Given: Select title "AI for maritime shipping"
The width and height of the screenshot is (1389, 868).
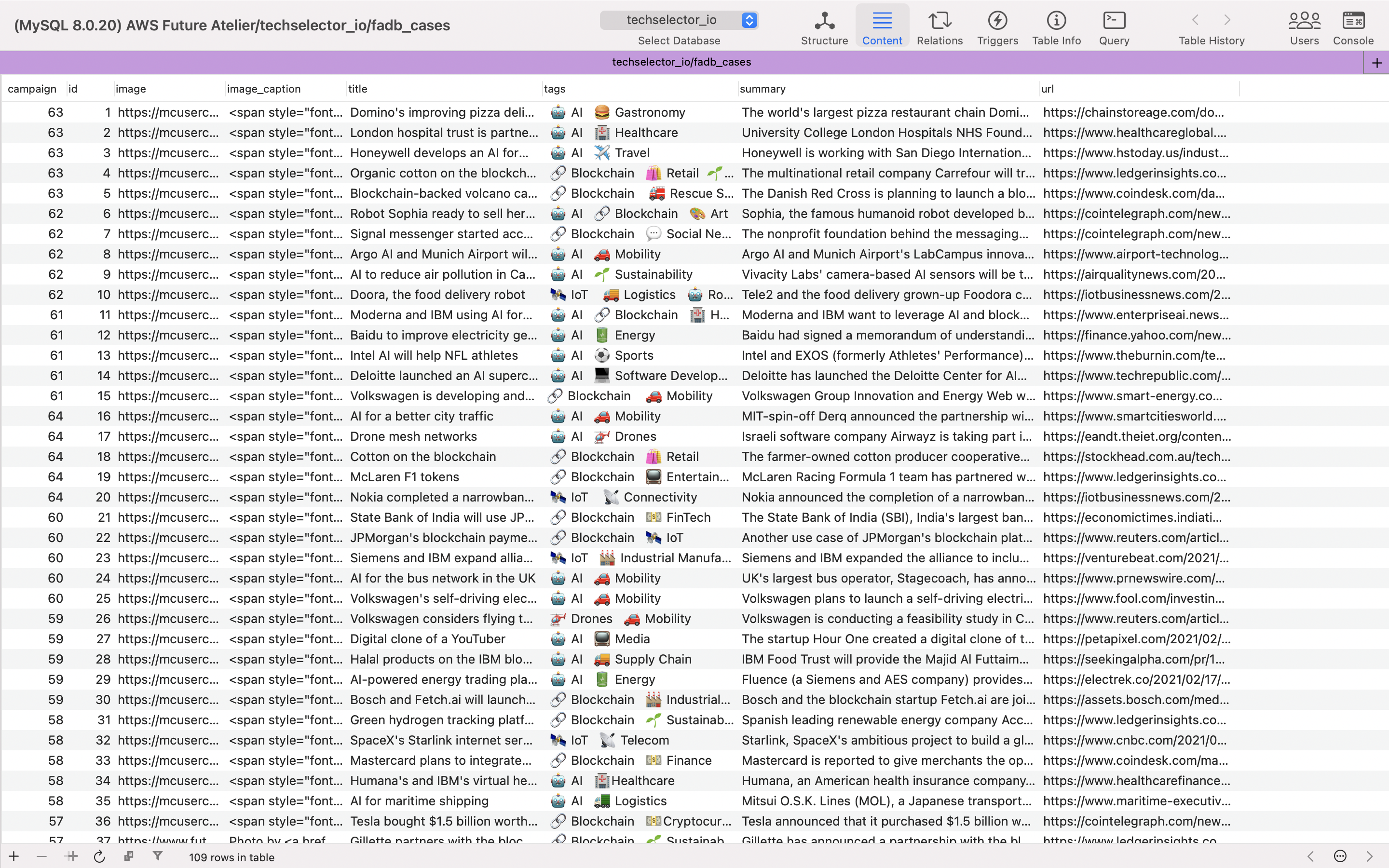Looking at the screenshot, I should [x=444, y=801].
